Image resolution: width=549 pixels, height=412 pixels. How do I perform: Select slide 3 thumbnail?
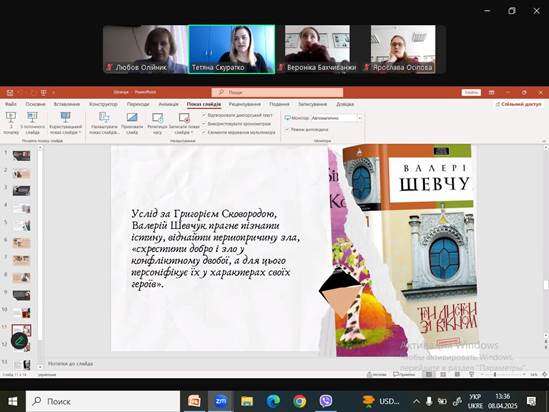coord(21,190)
